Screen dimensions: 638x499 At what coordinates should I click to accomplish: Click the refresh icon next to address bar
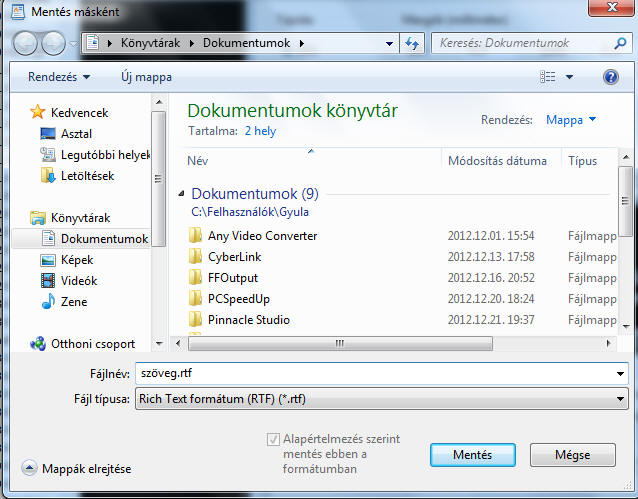(412, 43)
